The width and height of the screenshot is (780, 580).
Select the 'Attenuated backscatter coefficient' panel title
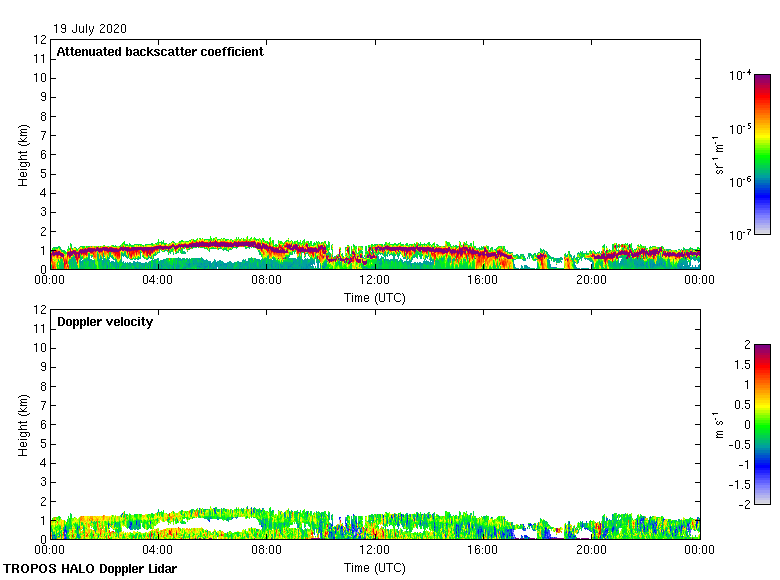pos(160,52)
